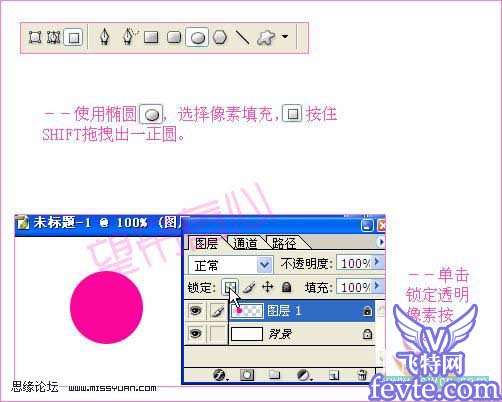This screenshot has width=502, height=402.
Task: Switch to the 通道 tab
Action: click(x=245, y=243)
